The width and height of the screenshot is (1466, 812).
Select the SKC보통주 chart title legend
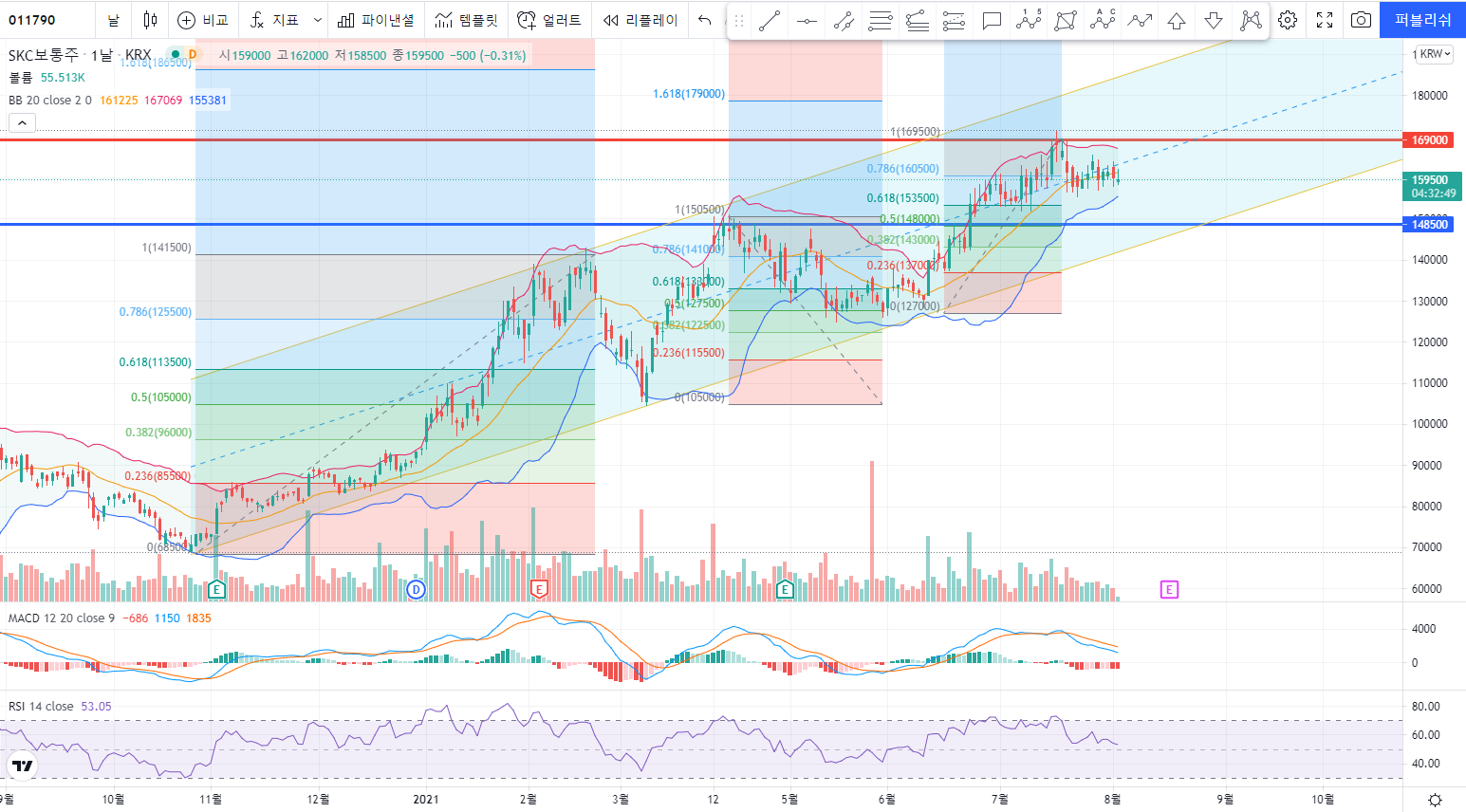pyautogui.click(x=80, y=55)
